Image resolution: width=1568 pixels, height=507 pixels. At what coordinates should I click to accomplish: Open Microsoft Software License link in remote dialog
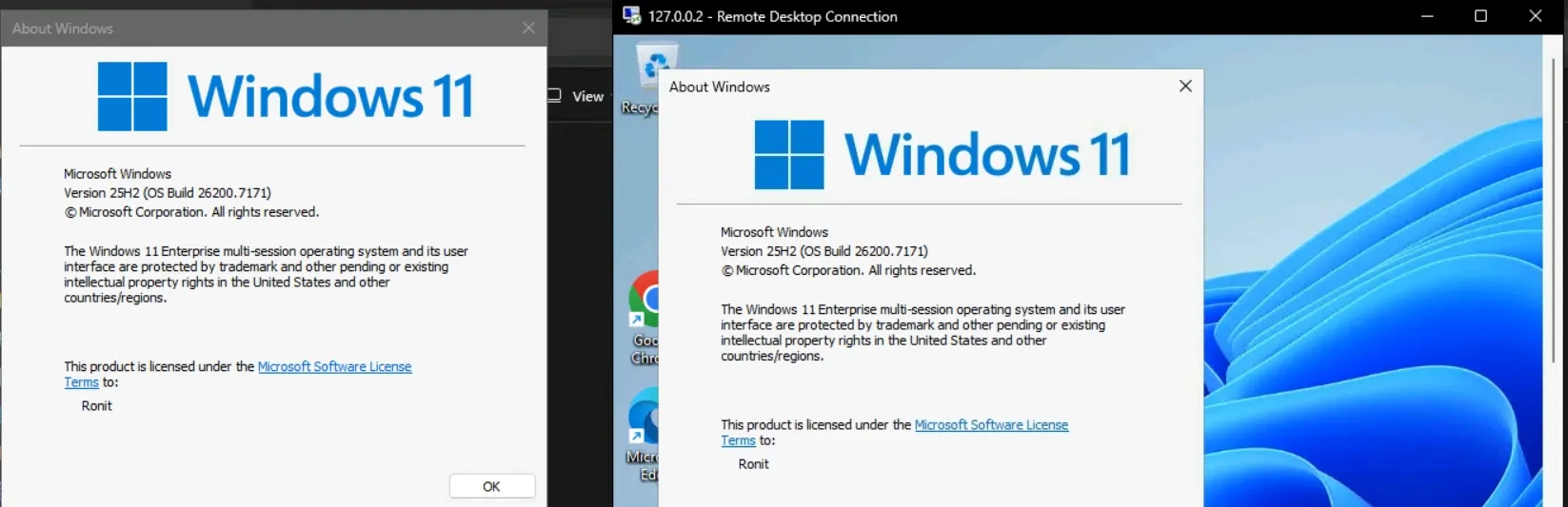point(991,424)
